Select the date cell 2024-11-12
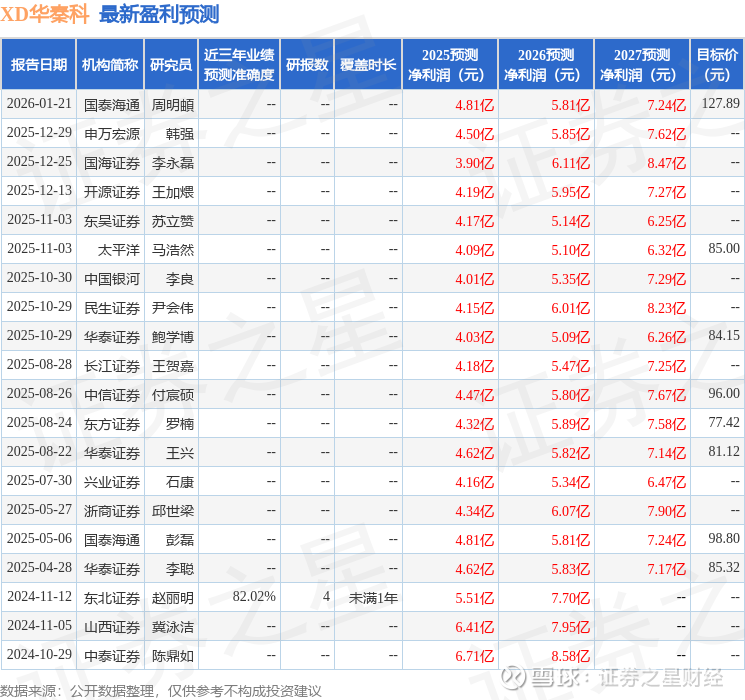 (x=39, y=596)
